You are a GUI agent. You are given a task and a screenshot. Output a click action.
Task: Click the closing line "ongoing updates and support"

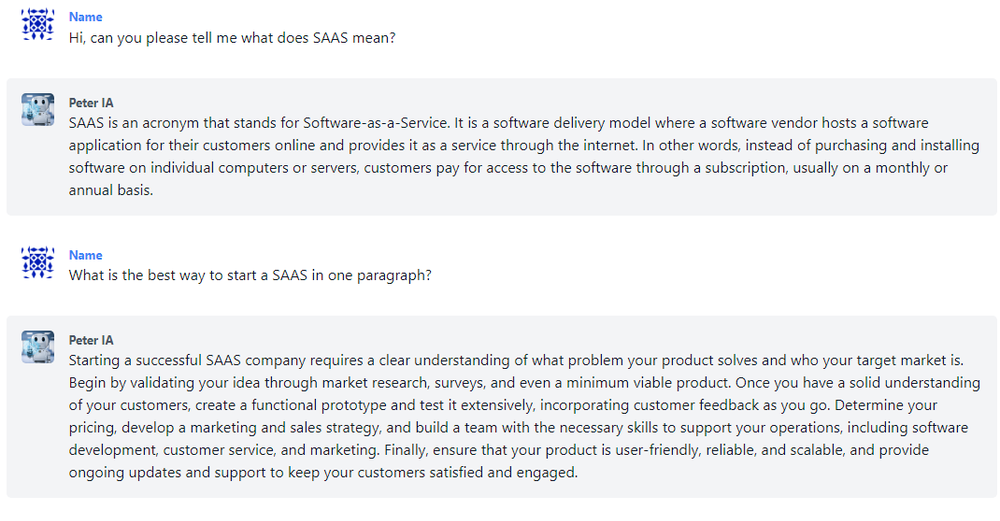(323, 473)
